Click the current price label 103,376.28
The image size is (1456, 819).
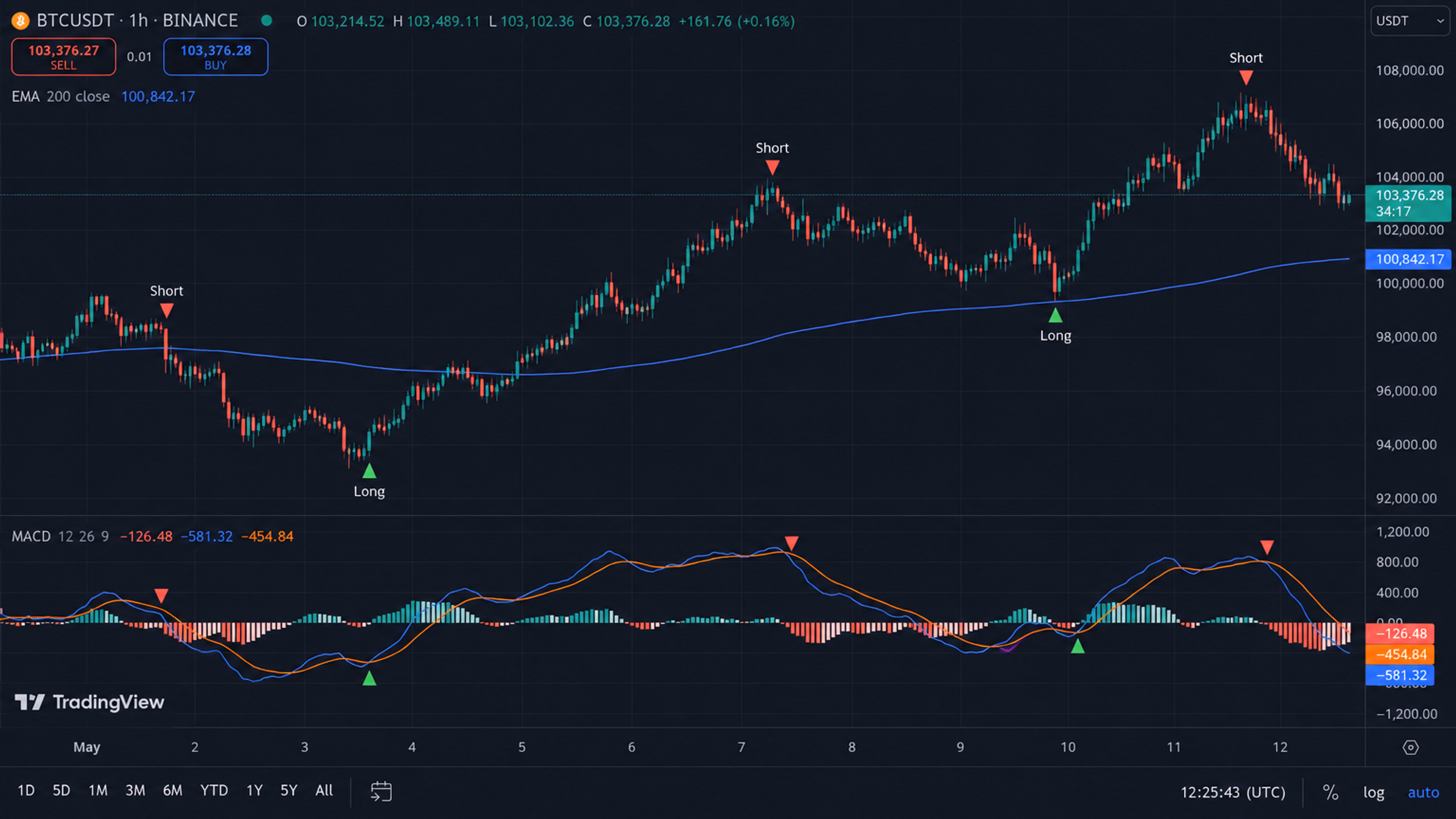point(1408,203)
